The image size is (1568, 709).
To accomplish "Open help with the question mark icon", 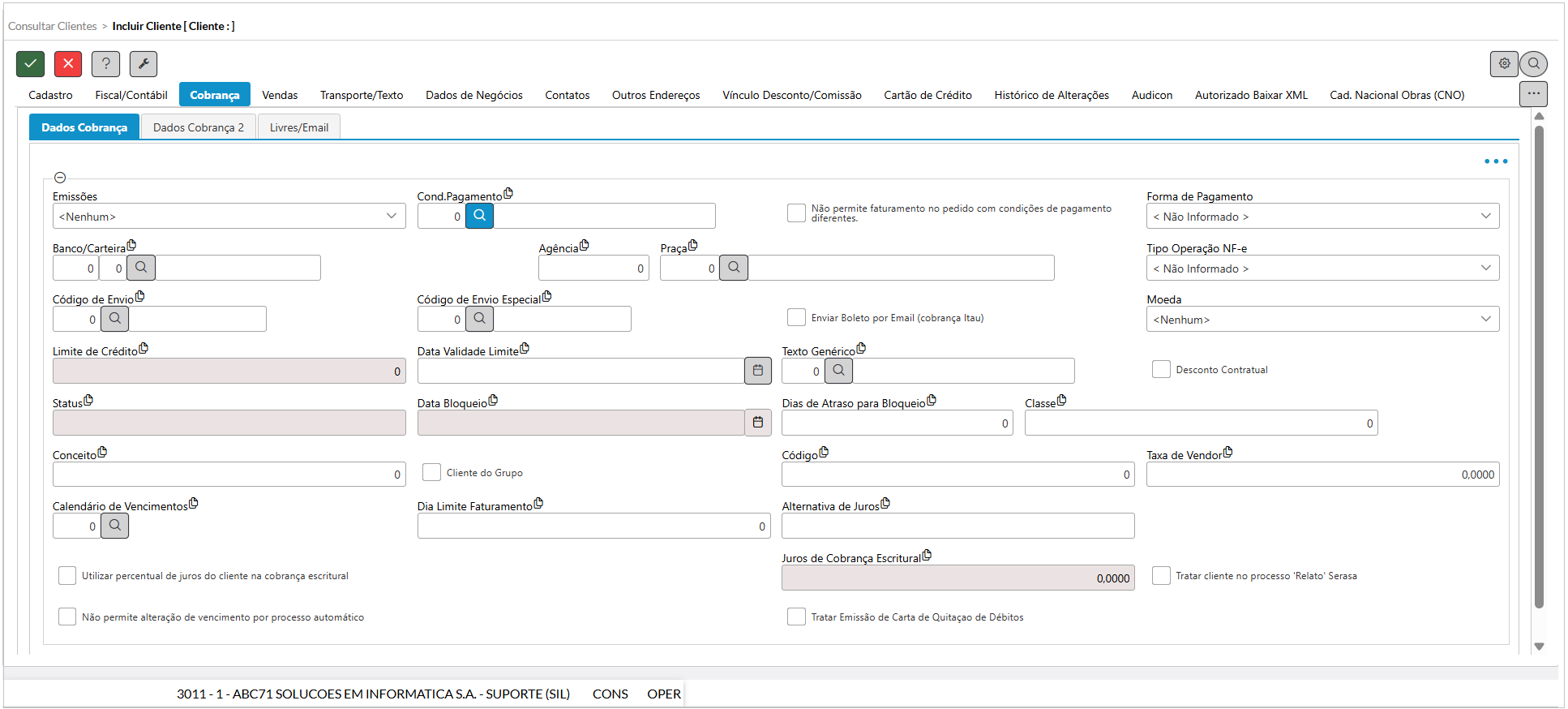I will tap(105, 63).
